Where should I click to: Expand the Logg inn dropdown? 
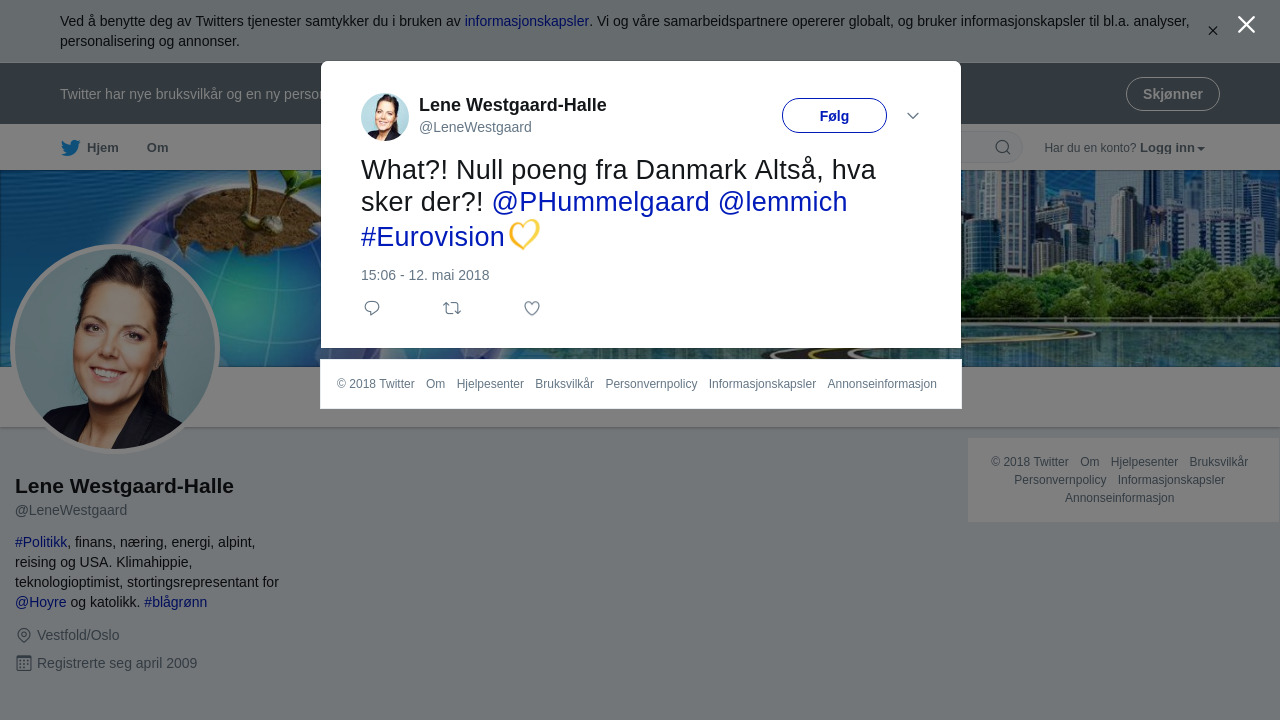point(1172,148)
